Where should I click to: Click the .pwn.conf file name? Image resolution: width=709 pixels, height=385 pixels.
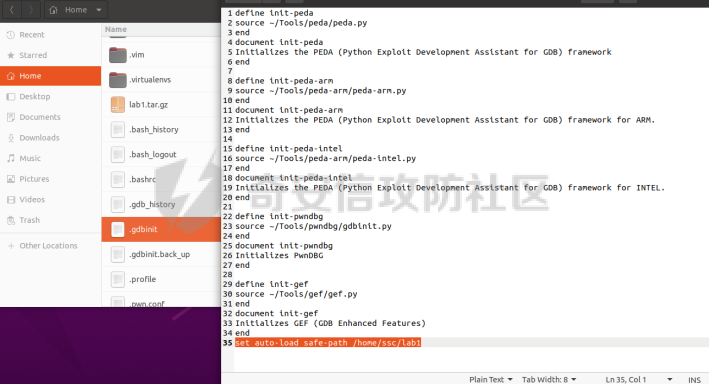click(147, 304)
